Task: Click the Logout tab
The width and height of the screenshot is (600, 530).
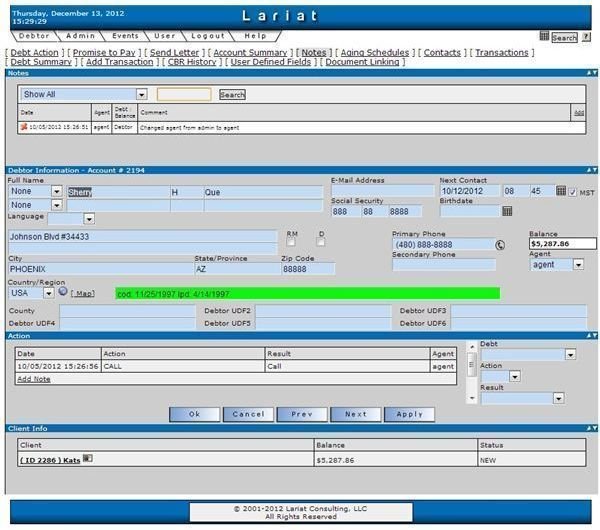Action: tap(208, 36)
